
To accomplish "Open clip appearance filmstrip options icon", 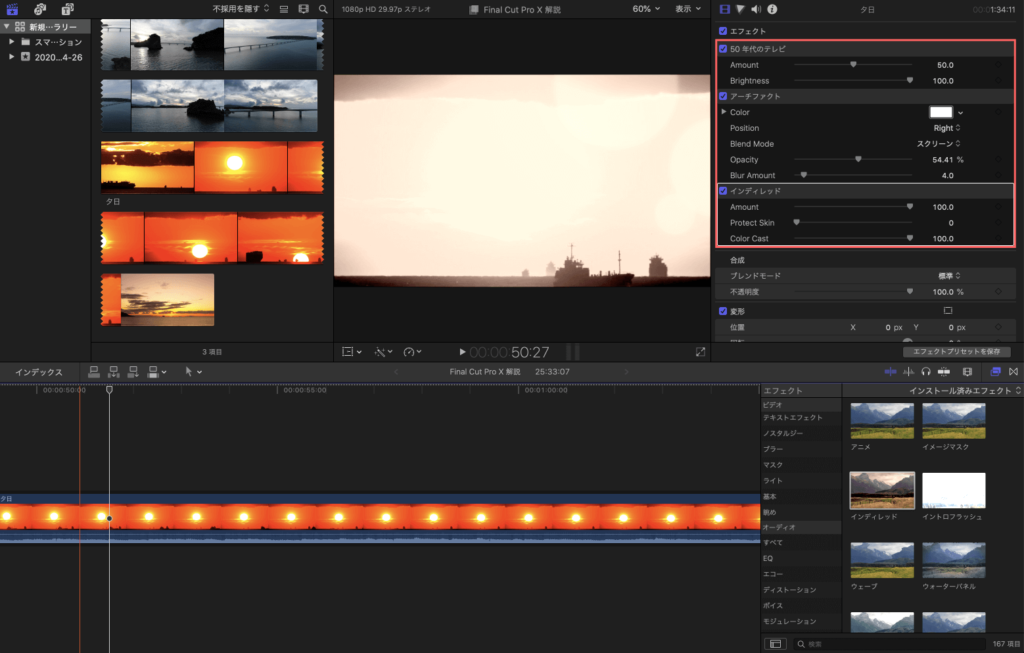I will click(x=304, y=9).
